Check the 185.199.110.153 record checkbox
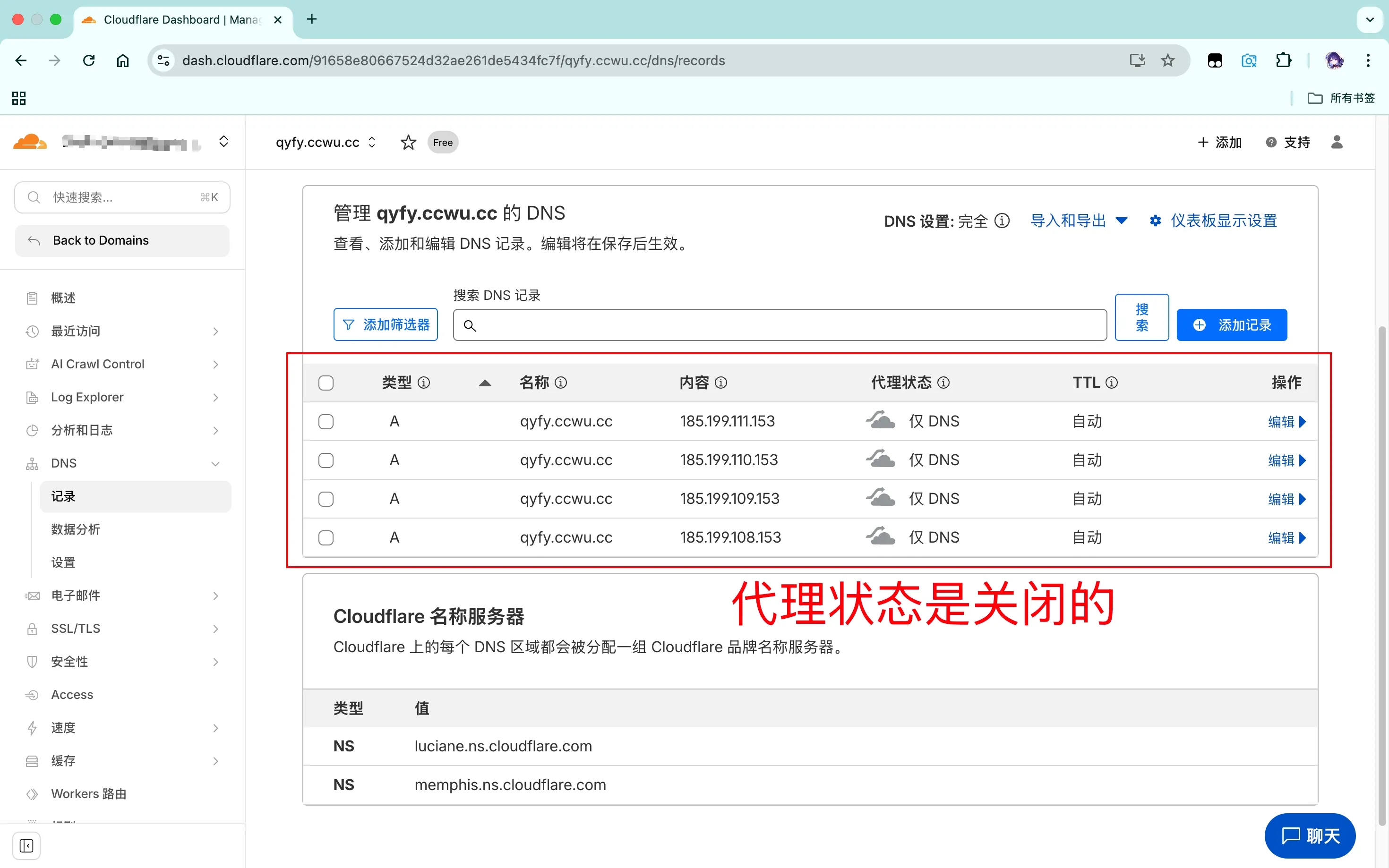The width and height of the screenshot is (1389, 868). click(x=326, y=460)
